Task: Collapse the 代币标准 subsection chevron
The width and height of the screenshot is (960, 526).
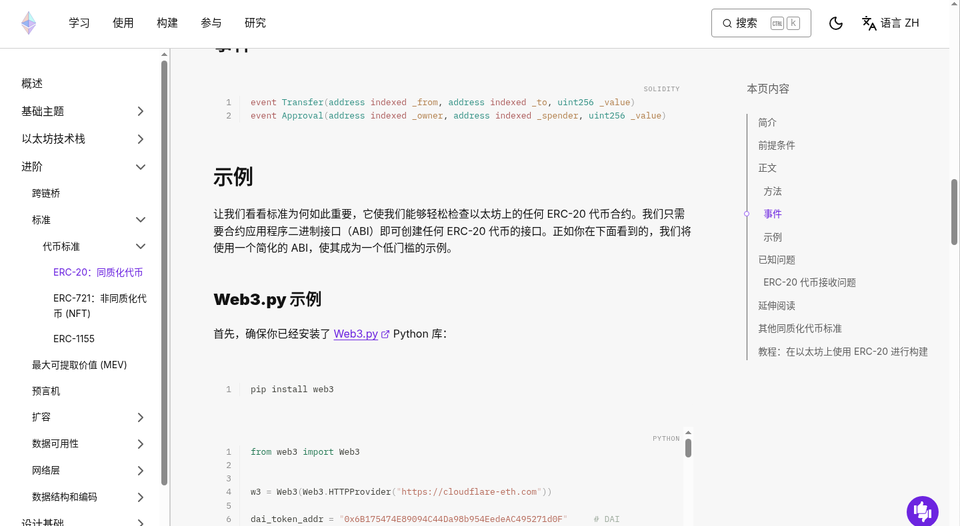Action: click(140, 246)
